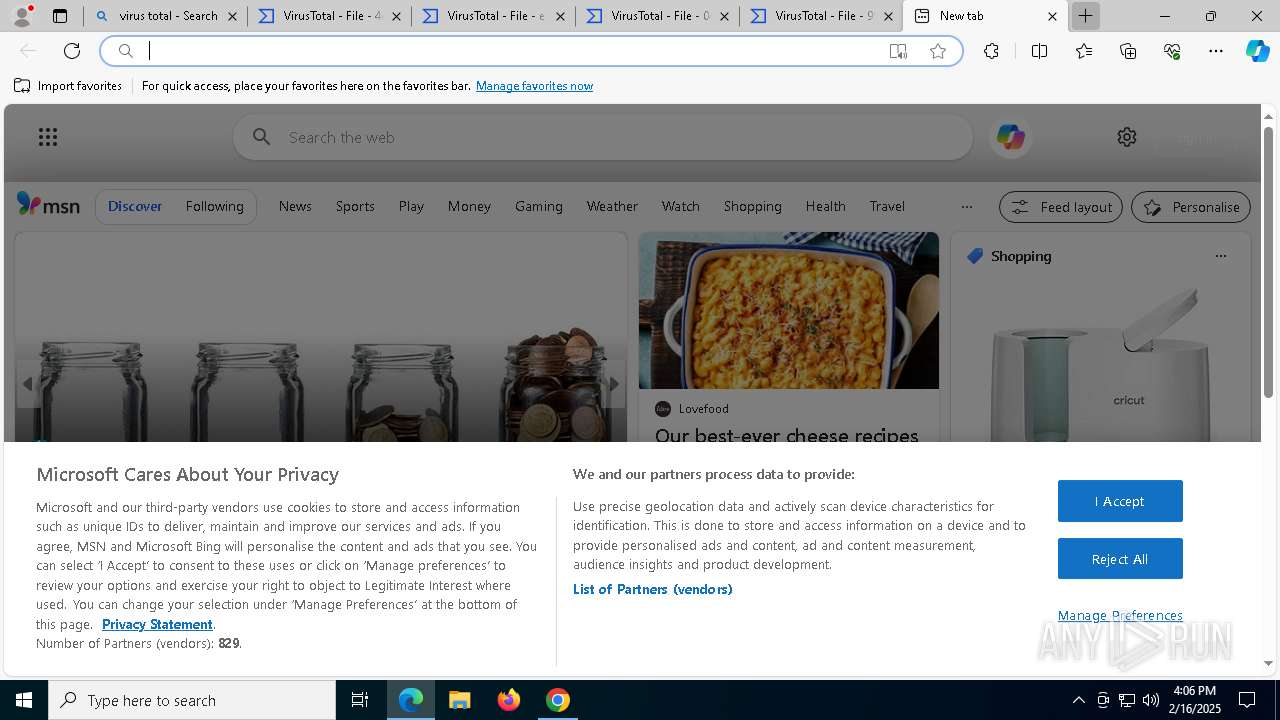Image resolution: width=1280 pixels, height=720 pixels.
Task: Click Import favorites button
Action: (x=68, y=86)
